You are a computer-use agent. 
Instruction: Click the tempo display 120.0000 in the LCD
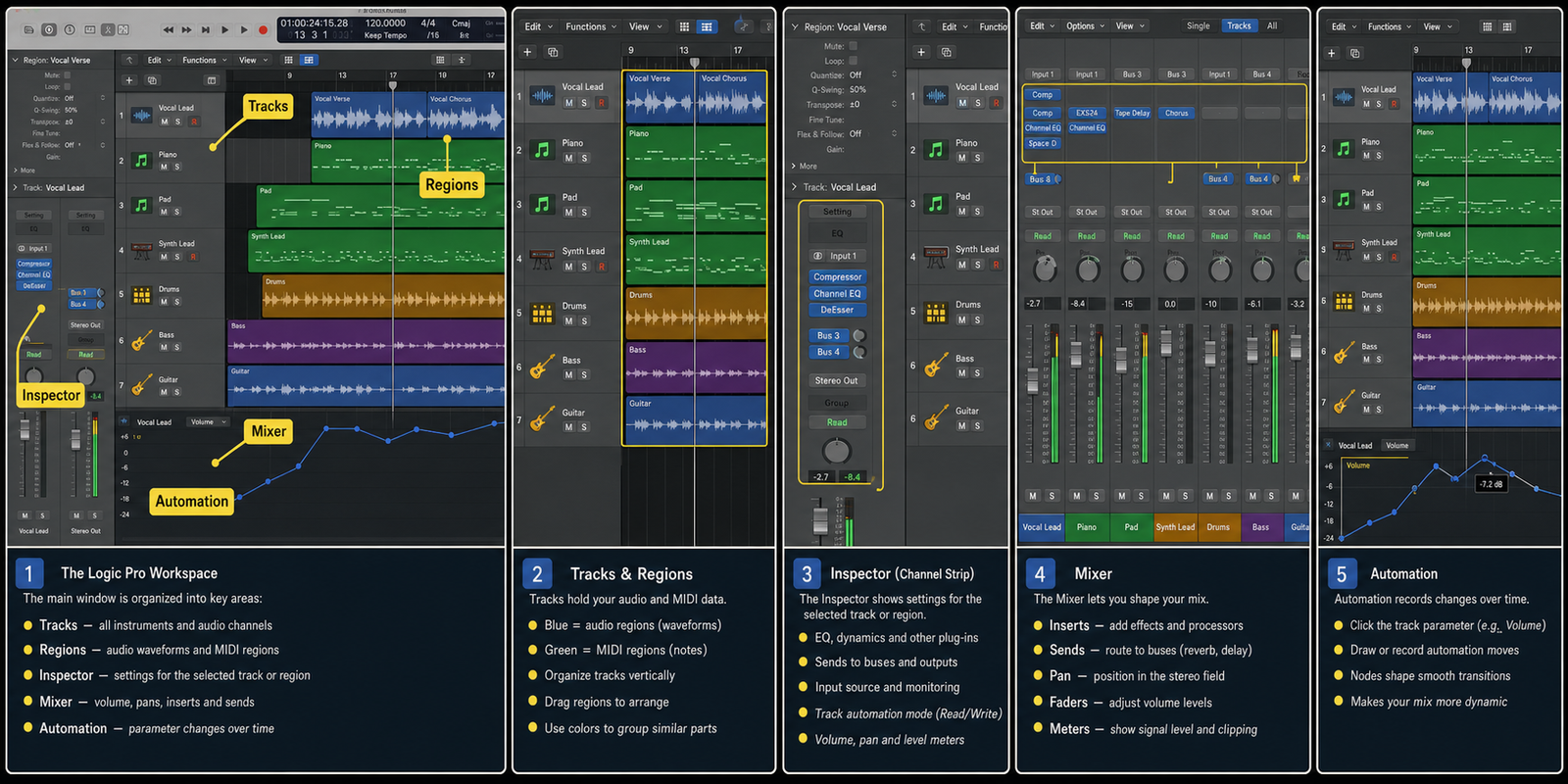click(385, 23)
